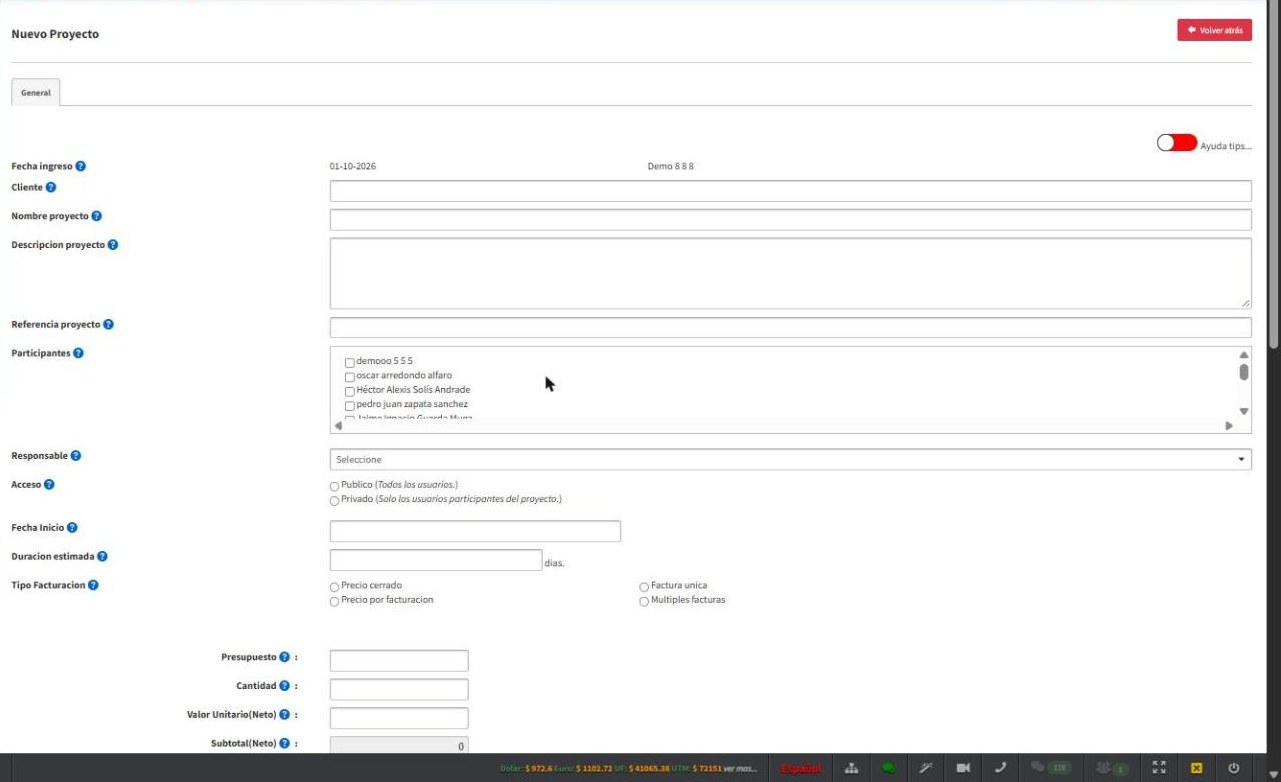The width and height of the screenshot is (1281, 782).
Task: Click the Volver atrás button
Action: [1215, 30]
